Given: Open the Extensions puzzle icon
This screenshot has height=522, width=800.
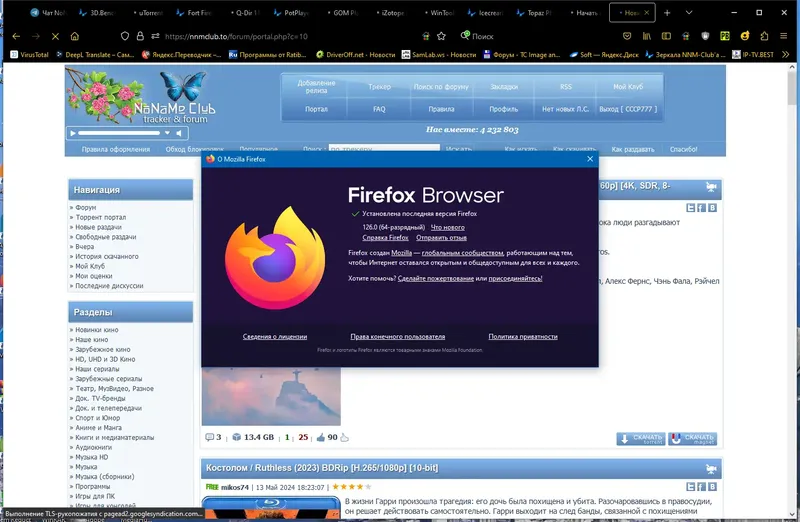Looking at the screenshot, I should tap(764, 36).
